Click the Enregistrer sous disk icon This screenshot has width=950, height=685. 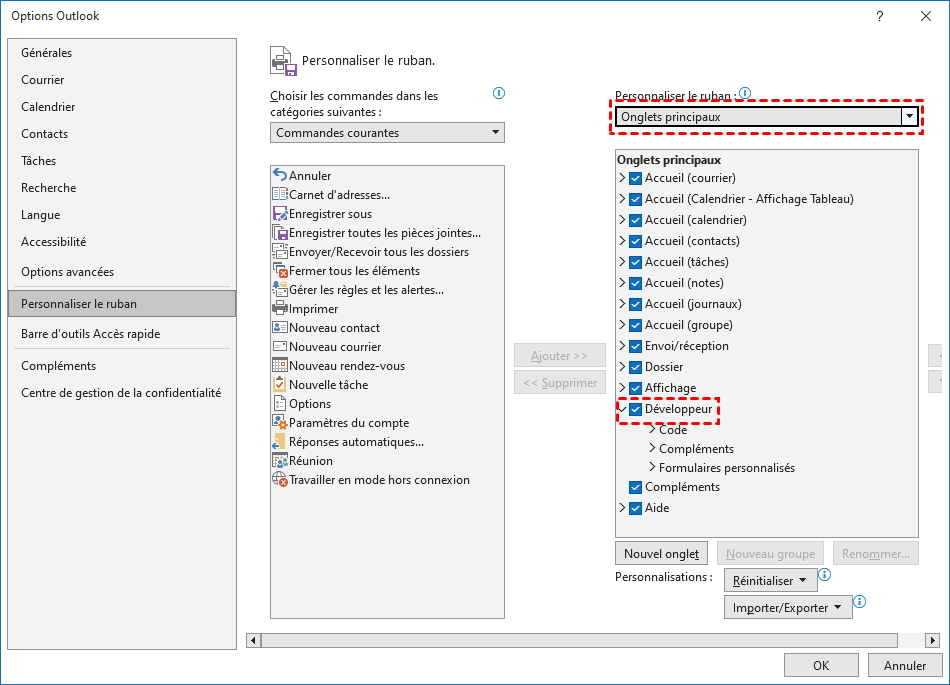(x=280, y=214)
